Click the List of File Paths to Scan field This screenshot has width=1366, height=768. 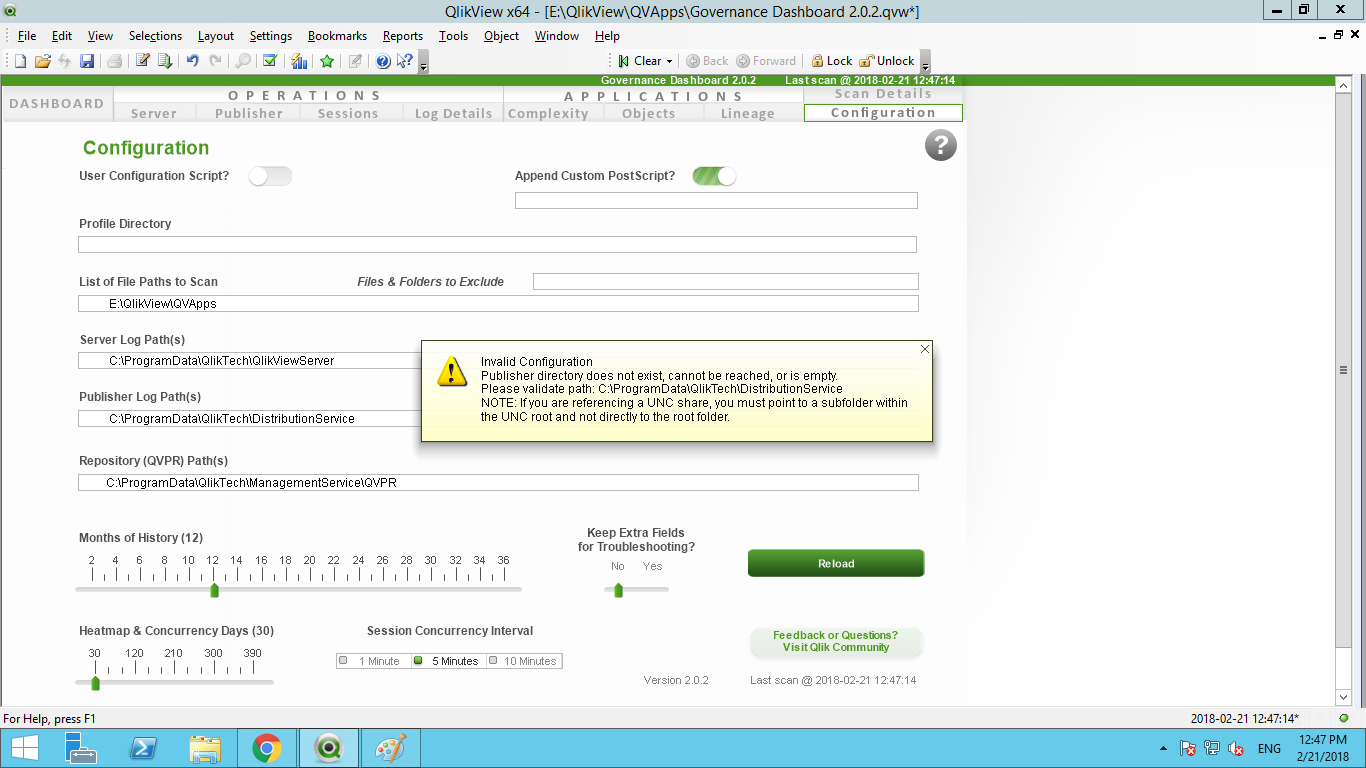[x=498, y=304]
